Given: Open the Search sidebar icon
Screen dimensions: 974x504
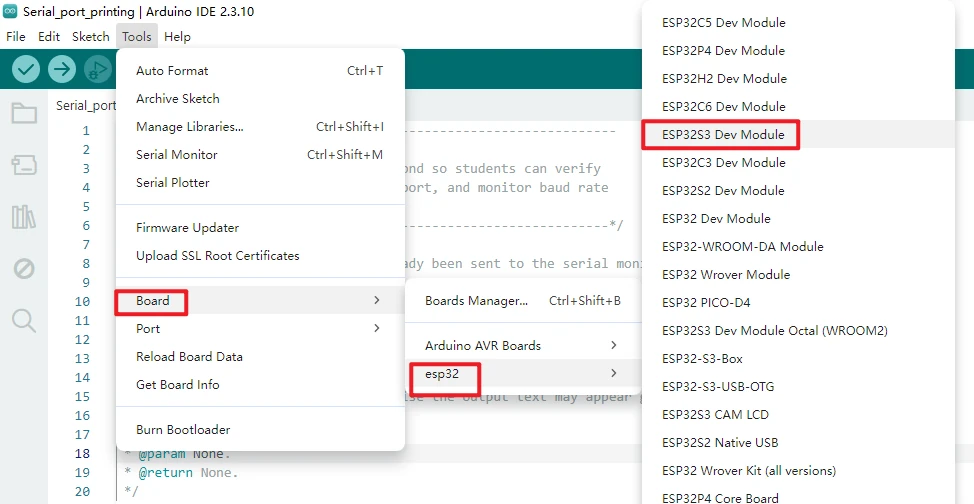Looking at the screenshot, I should pos(24,321).
